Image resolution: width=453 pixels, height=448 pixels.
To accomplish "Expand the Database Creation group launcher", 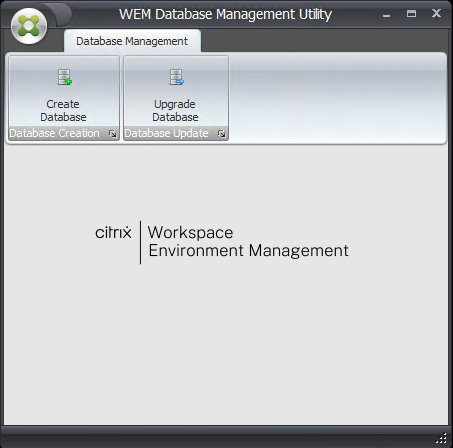I will pos(113,134).
